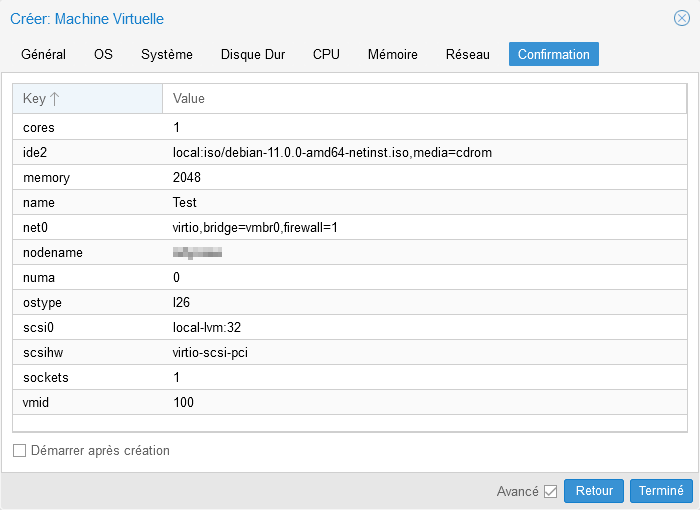Click the Retour button
The image size is (700, 510).
pos(594,491)
